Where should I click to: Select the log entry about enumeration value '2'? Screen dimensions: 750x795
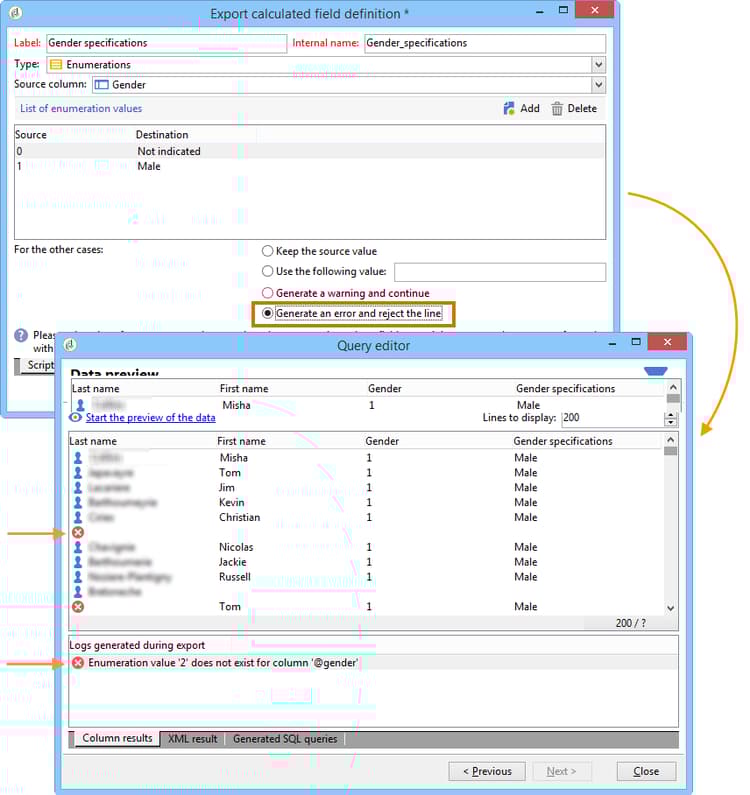(x=373, y=663)
